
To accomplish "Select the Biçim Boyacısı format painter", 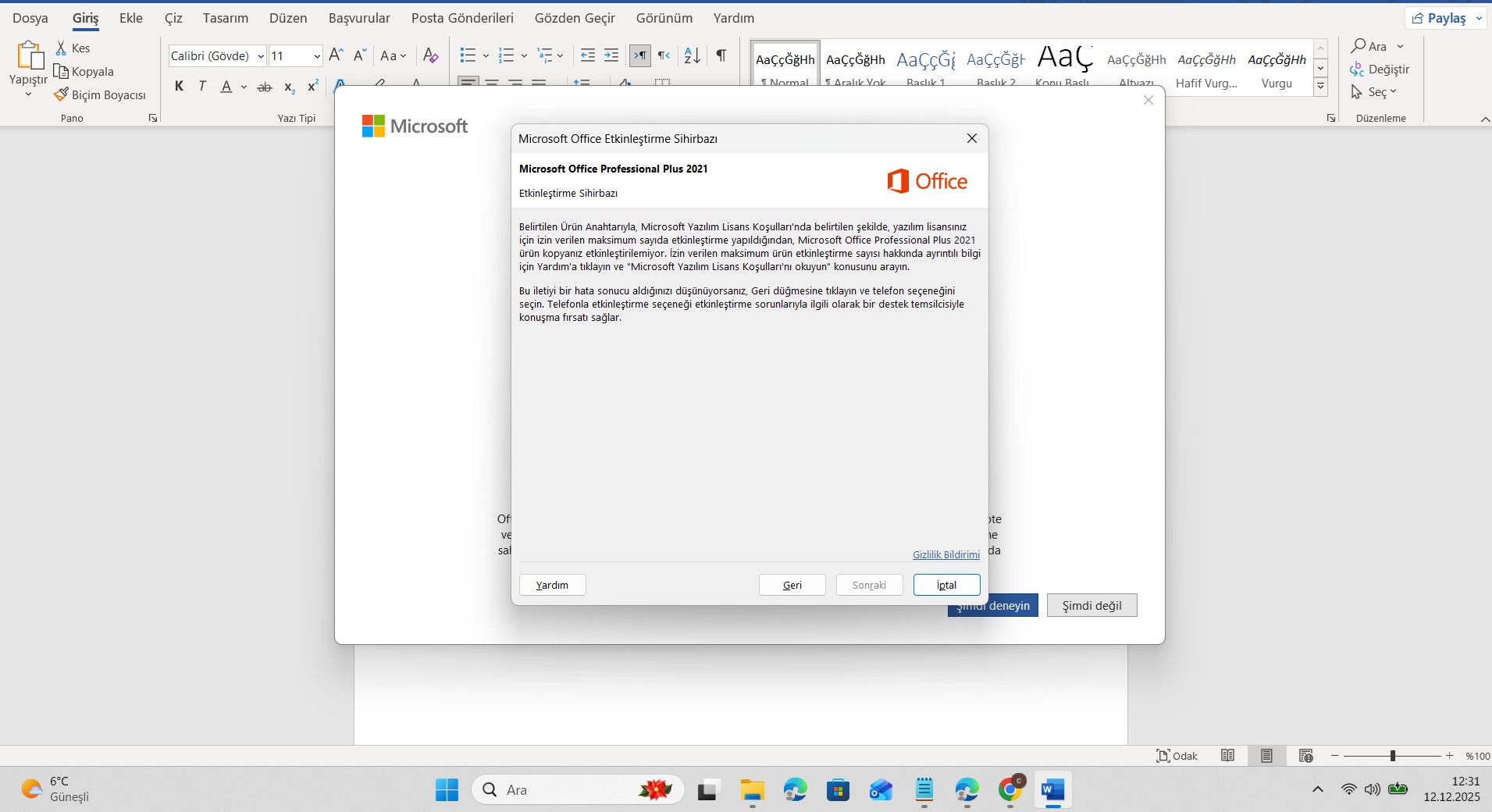I will [100, 95].
